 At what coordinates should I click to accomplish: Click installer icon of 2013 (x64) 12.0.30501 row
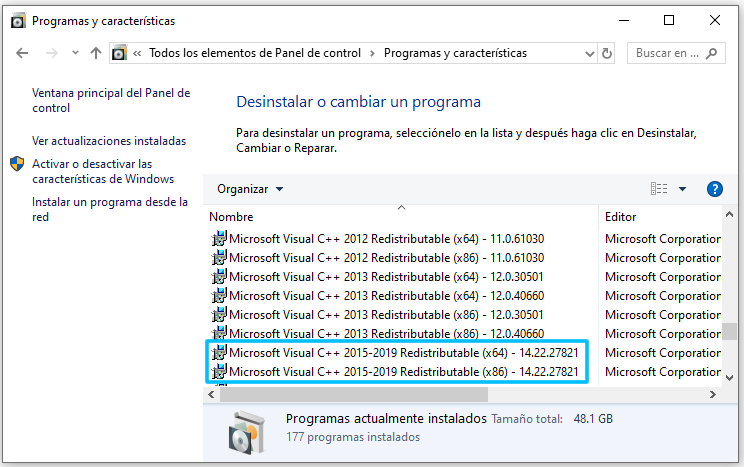coord(219,277)
